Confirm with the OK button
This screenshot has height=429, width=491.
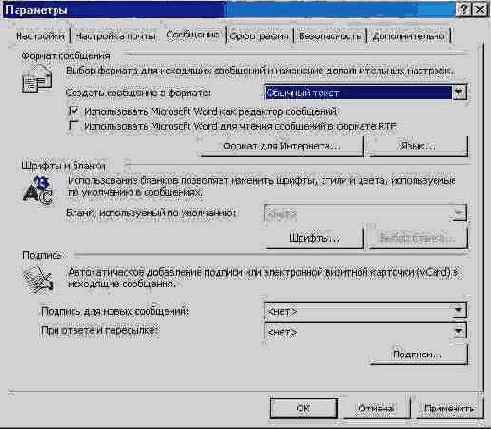coord(304,408)
